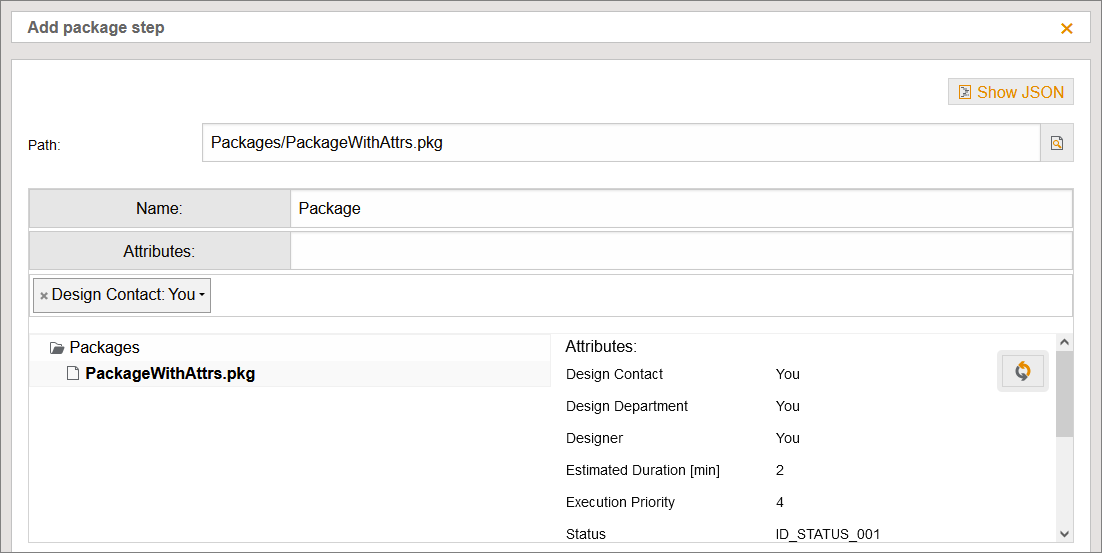Remove the Design Contact filter tag

point(44,296)
